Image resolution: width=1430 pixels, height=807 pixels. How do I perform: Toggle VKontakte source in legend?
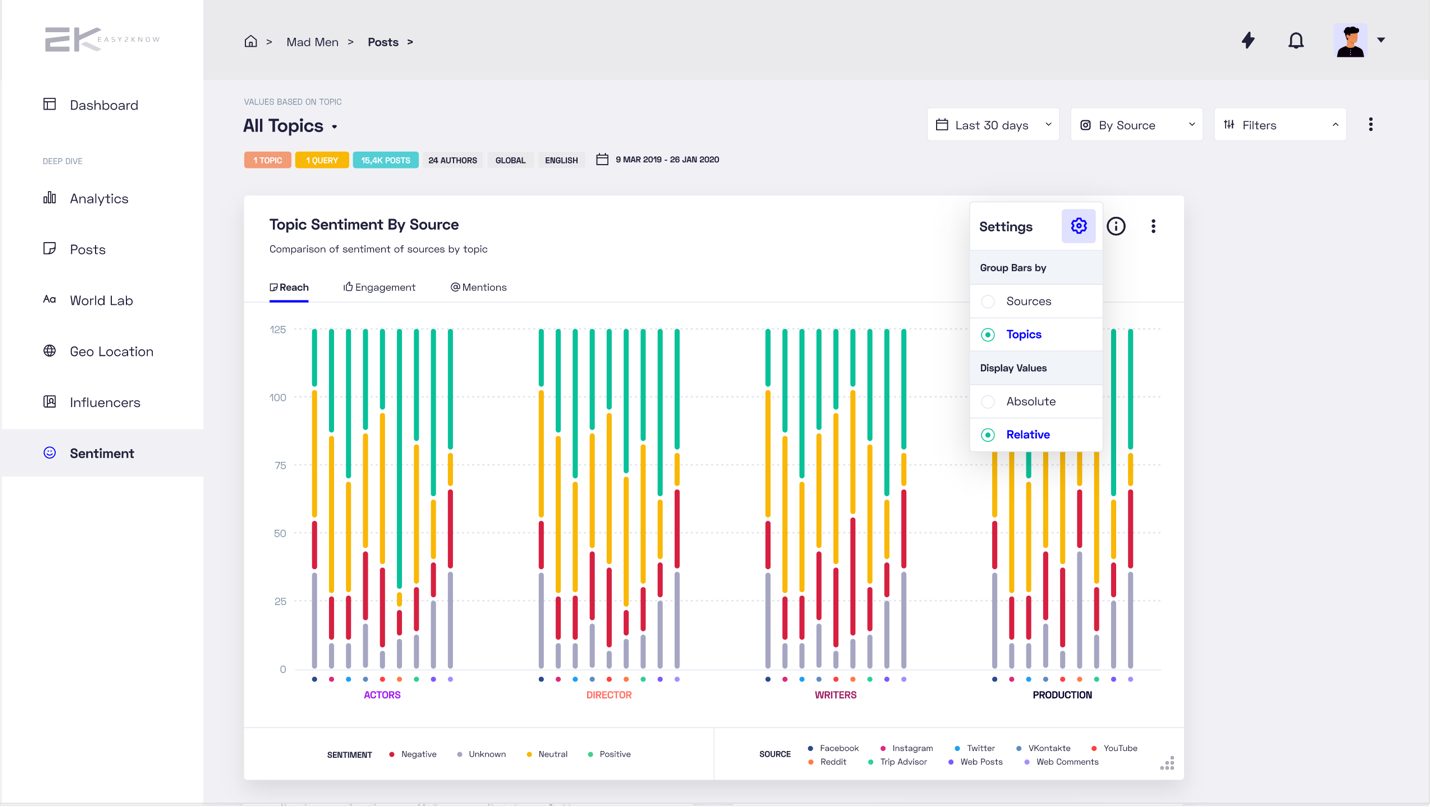[1043, 748]
